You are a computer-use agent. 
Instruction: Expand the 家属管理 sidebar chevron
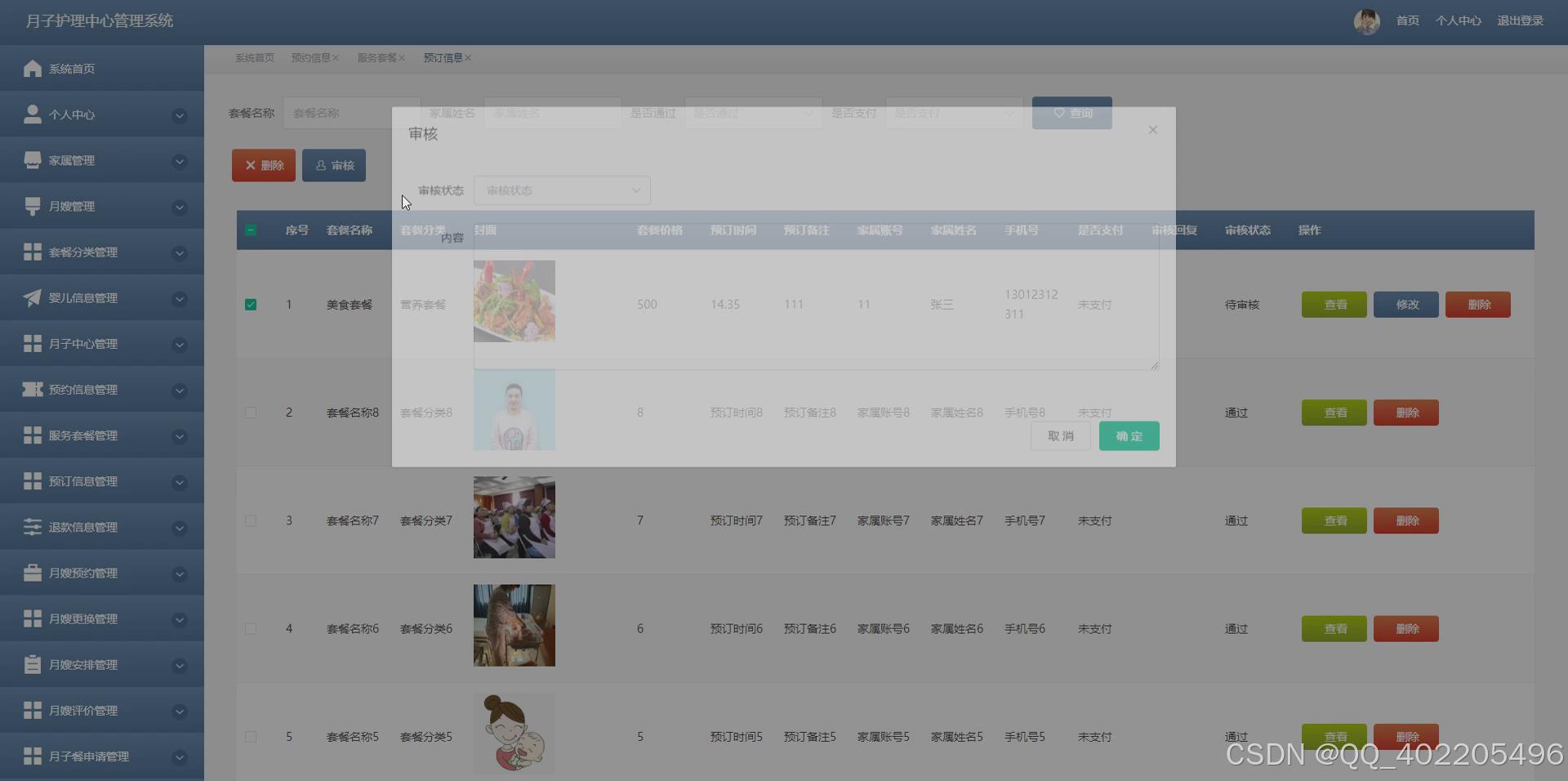(180, 162)
